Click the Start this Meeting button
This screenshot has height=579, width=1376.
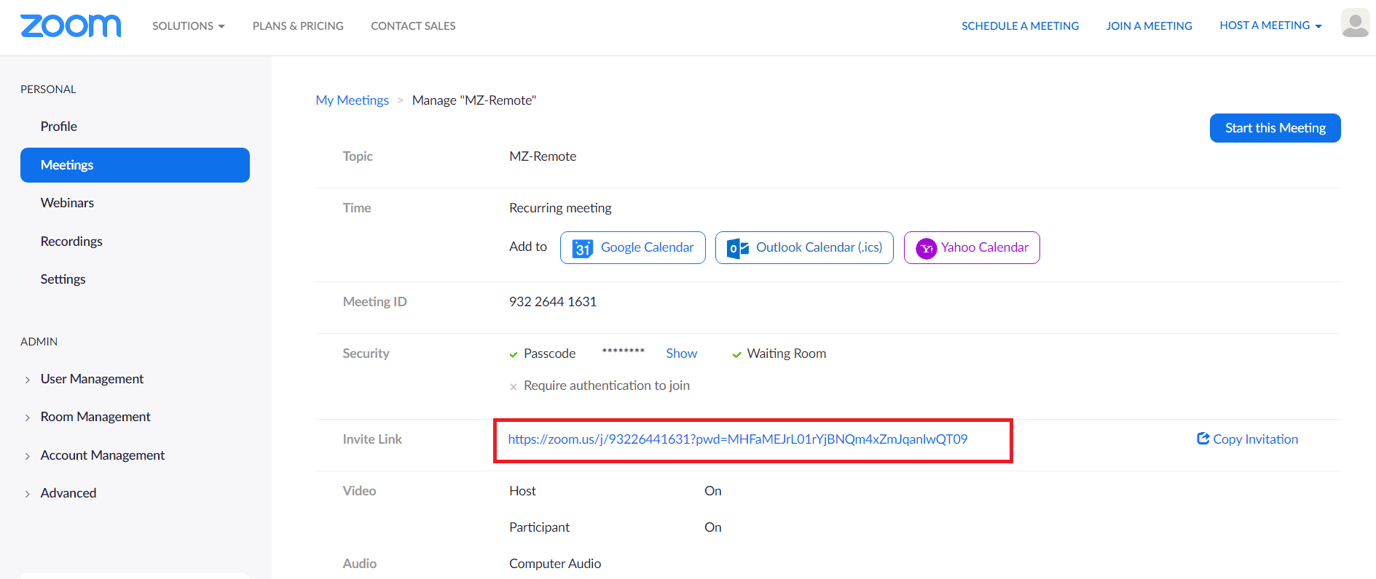(1274, 127)
